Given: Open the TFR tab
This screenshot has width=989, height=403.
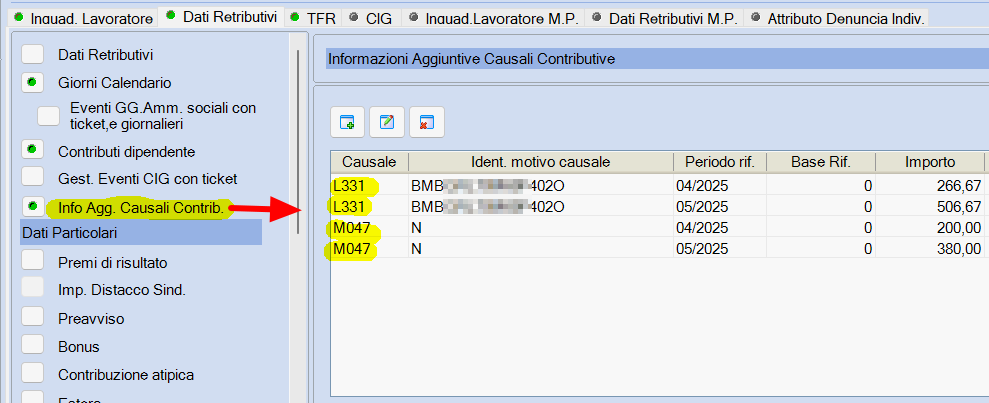Looking at the screenshot, I should [313, 18].
